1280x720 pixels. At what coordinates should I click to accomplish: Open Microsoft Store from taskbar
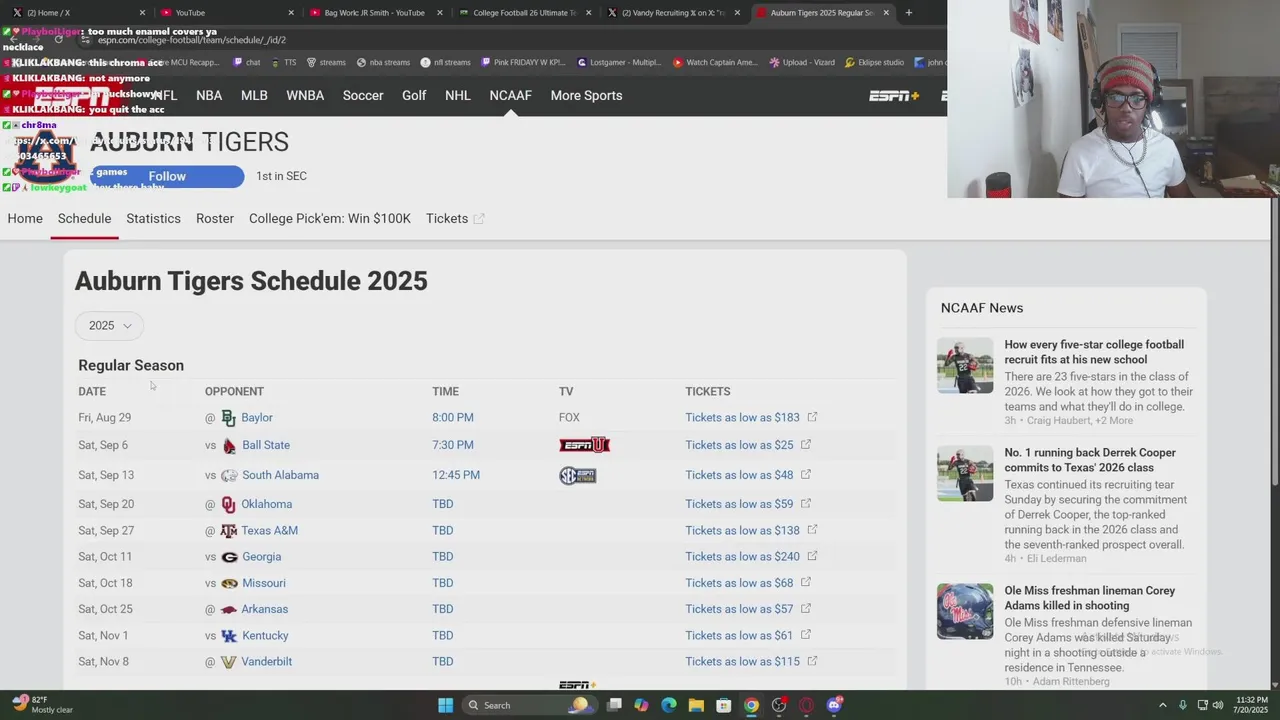724,705
